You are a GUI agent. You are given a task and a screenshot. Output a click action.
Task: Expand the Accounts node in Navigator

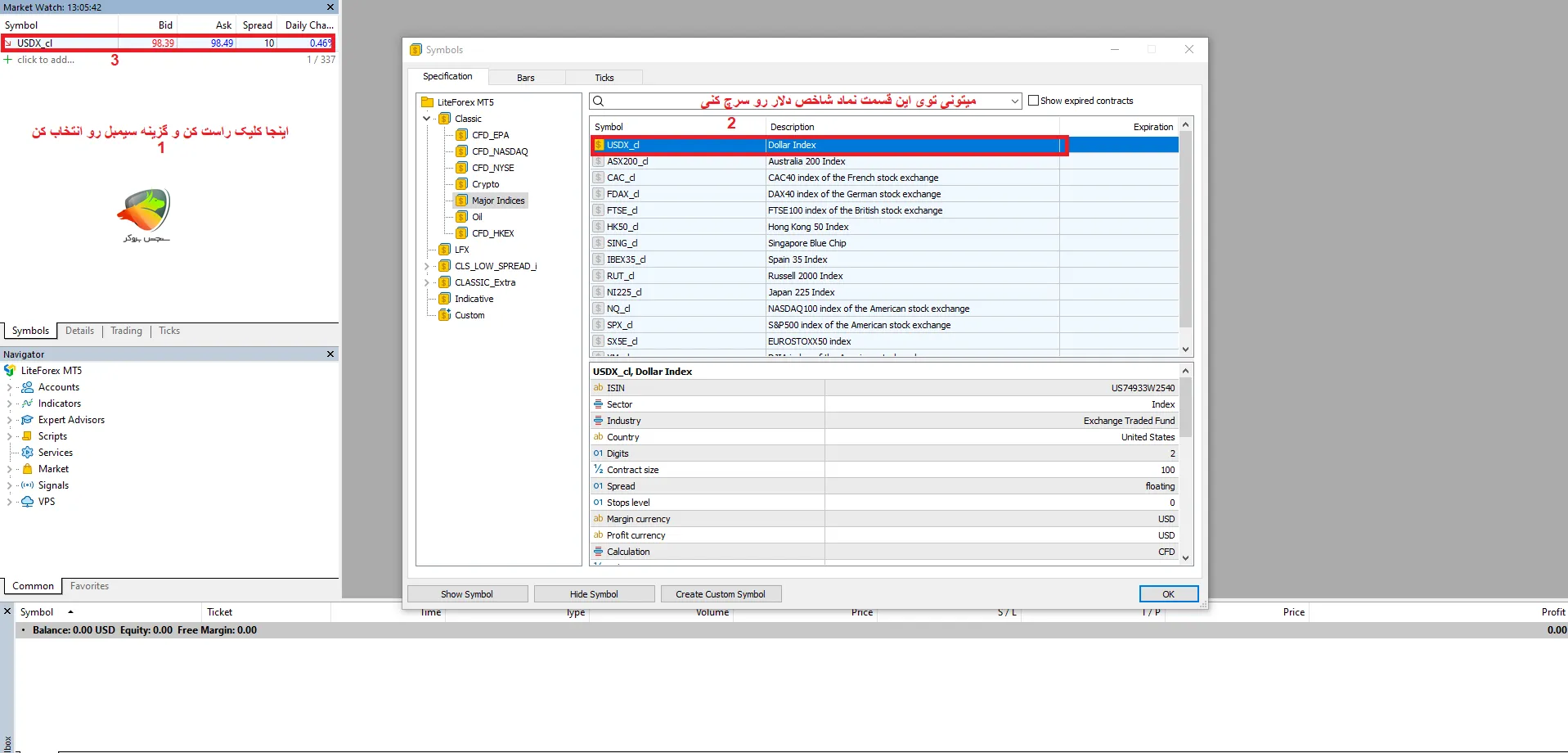click(9, 387)
